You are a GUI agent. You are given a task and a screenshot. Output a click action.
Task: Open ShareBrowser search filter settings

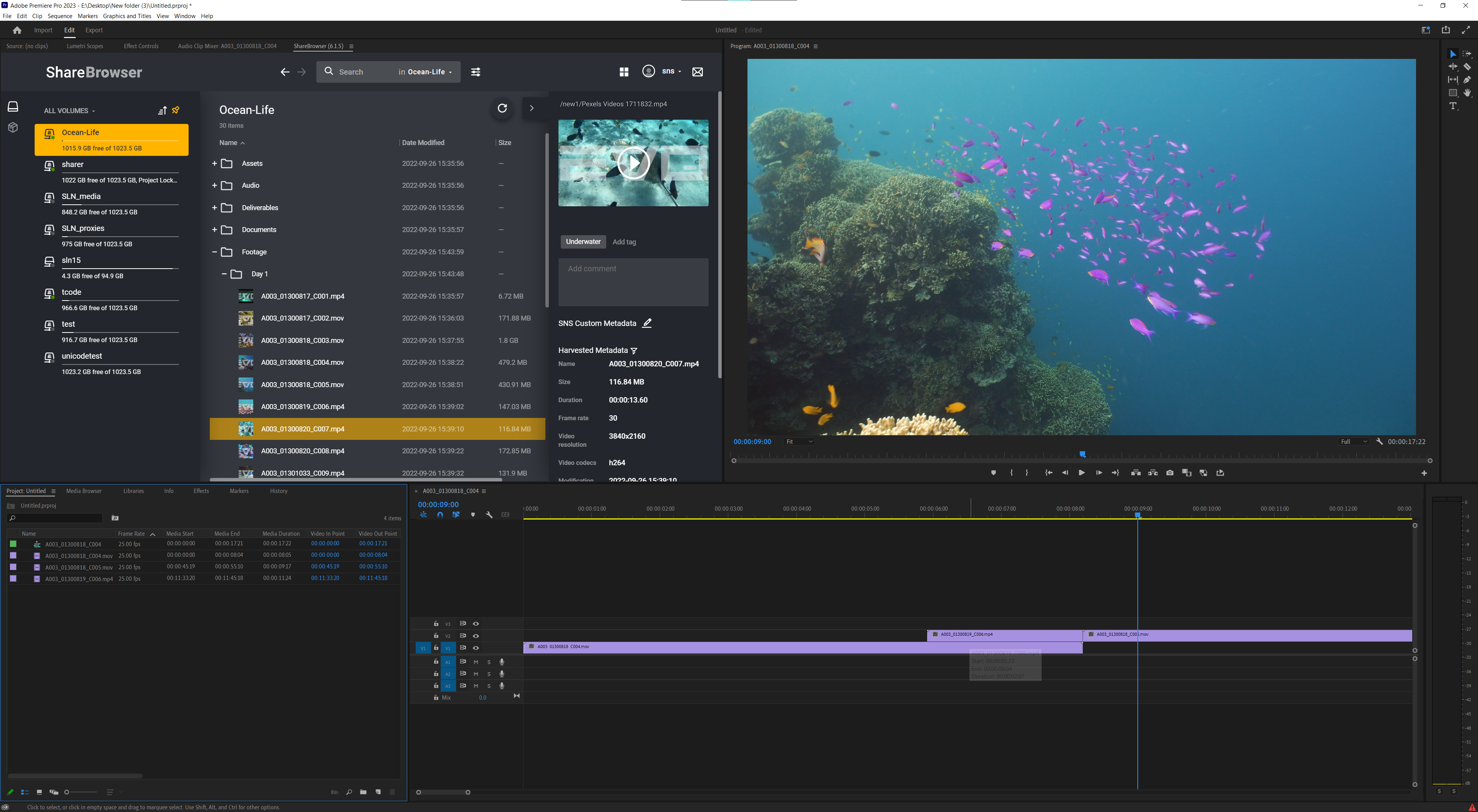(476, 72)
